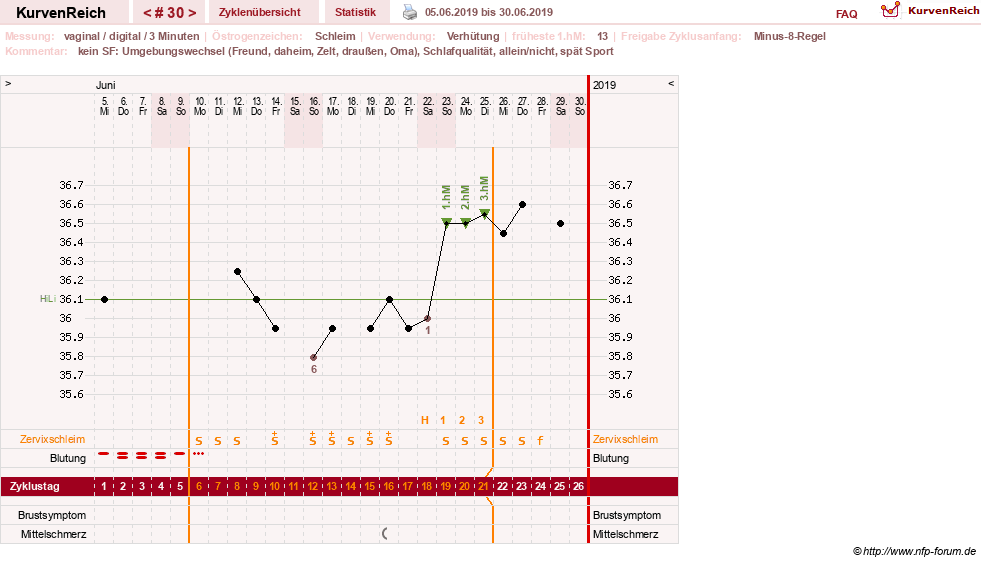The width and height of the screenshot is (981, 563).
Task: Click the 36.6 temperature point on June 27
Action: 522,205
